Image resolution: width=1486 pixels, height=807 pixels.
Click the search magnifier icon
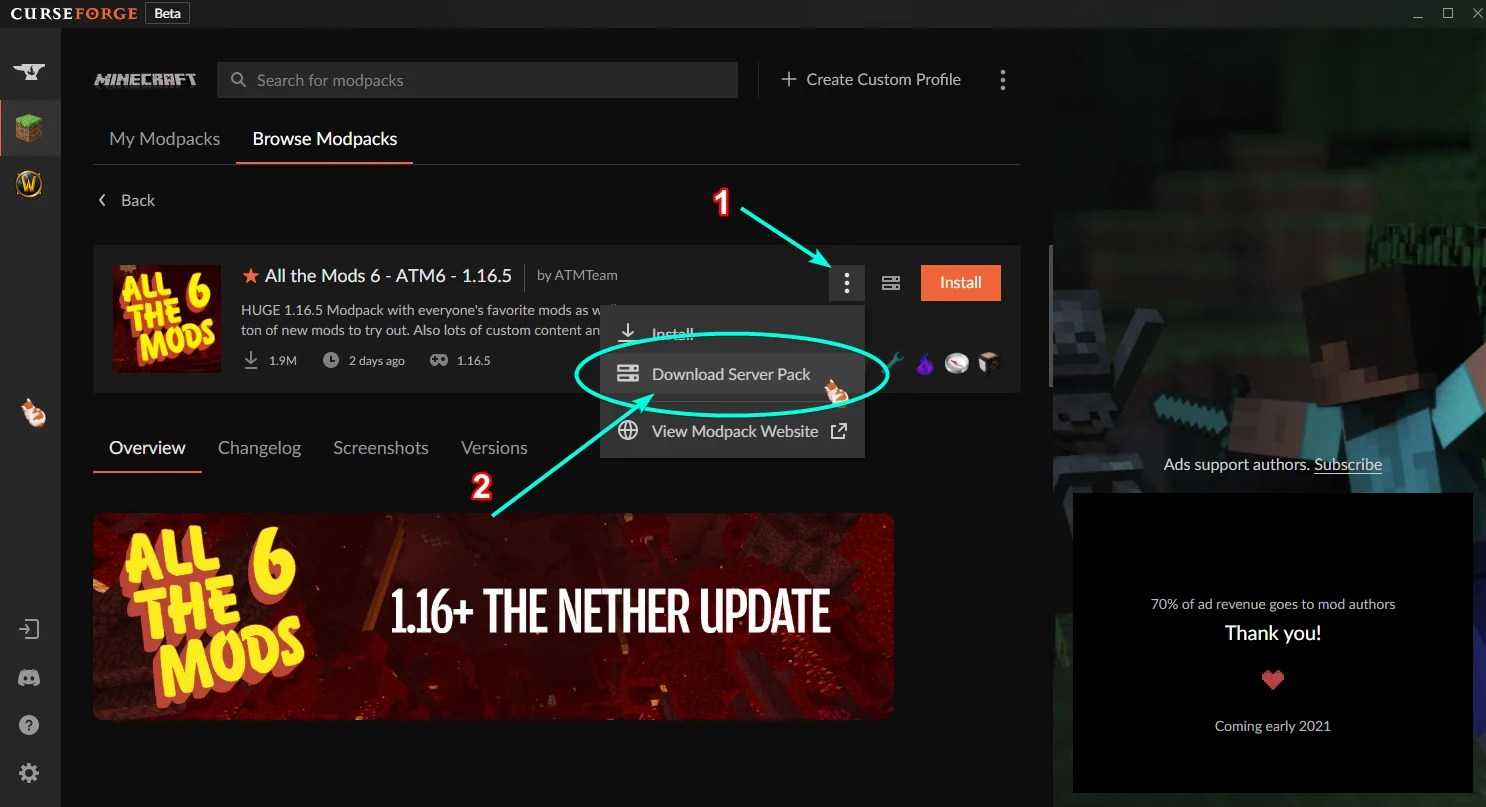[238, 80]
